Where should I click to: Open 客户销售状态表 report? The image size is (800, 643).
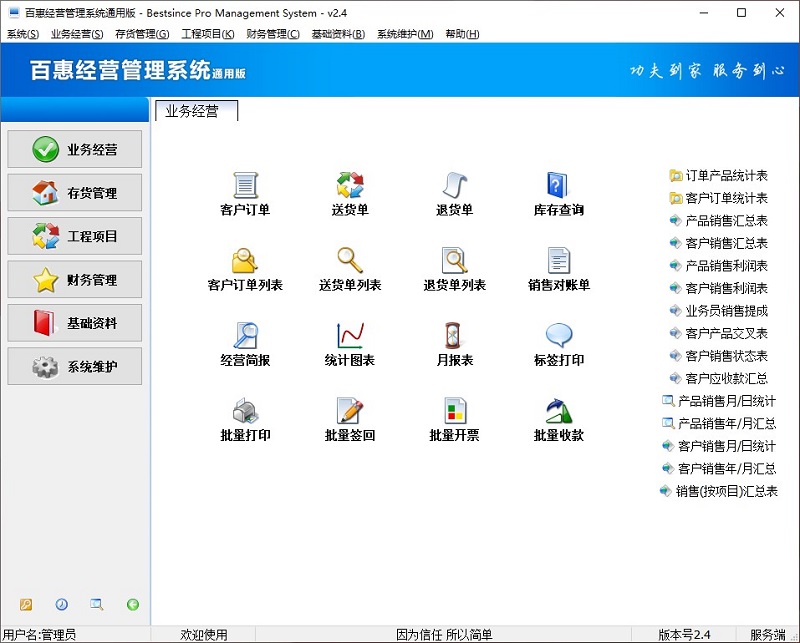[x=718, y=356]
